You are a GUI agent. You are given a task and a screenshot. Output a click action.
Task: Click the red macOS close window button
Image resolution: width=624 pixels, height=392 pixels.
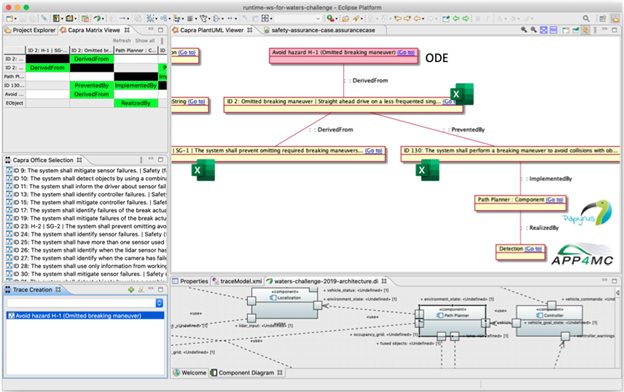point(9,7)
